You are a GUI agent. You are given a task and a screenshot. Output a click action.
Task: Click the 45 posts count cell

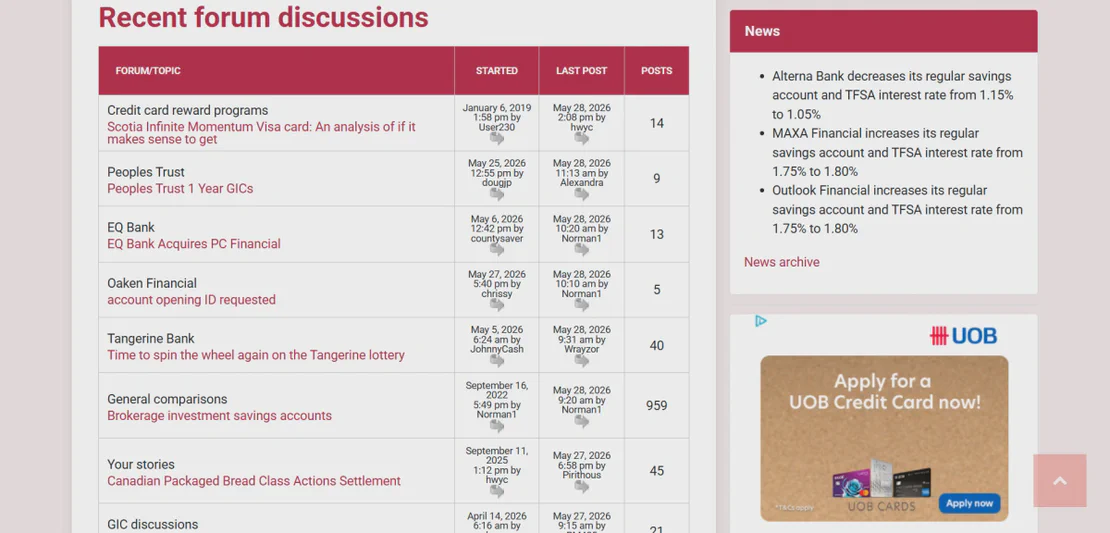pyautogui.click(x=657, y=471)
